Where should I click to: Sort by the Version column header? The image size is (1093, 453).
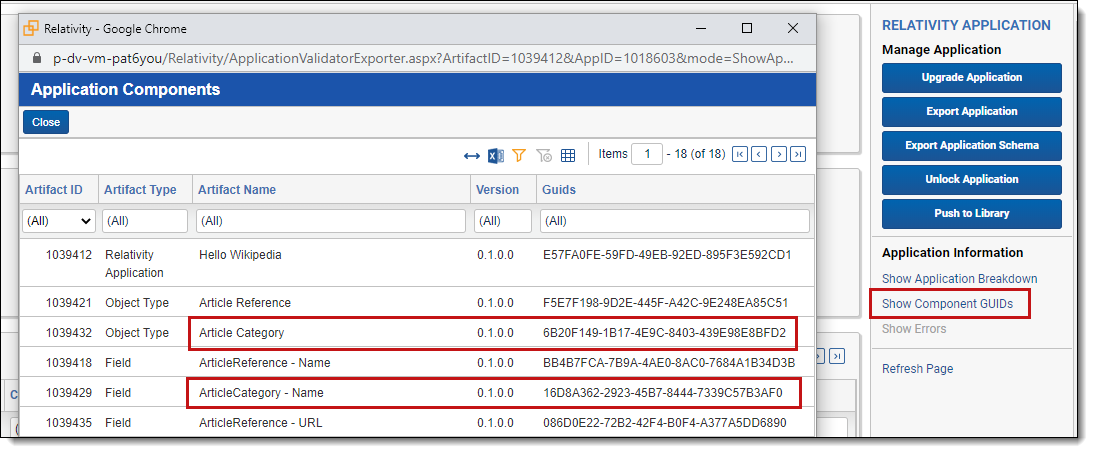point(497,190)
